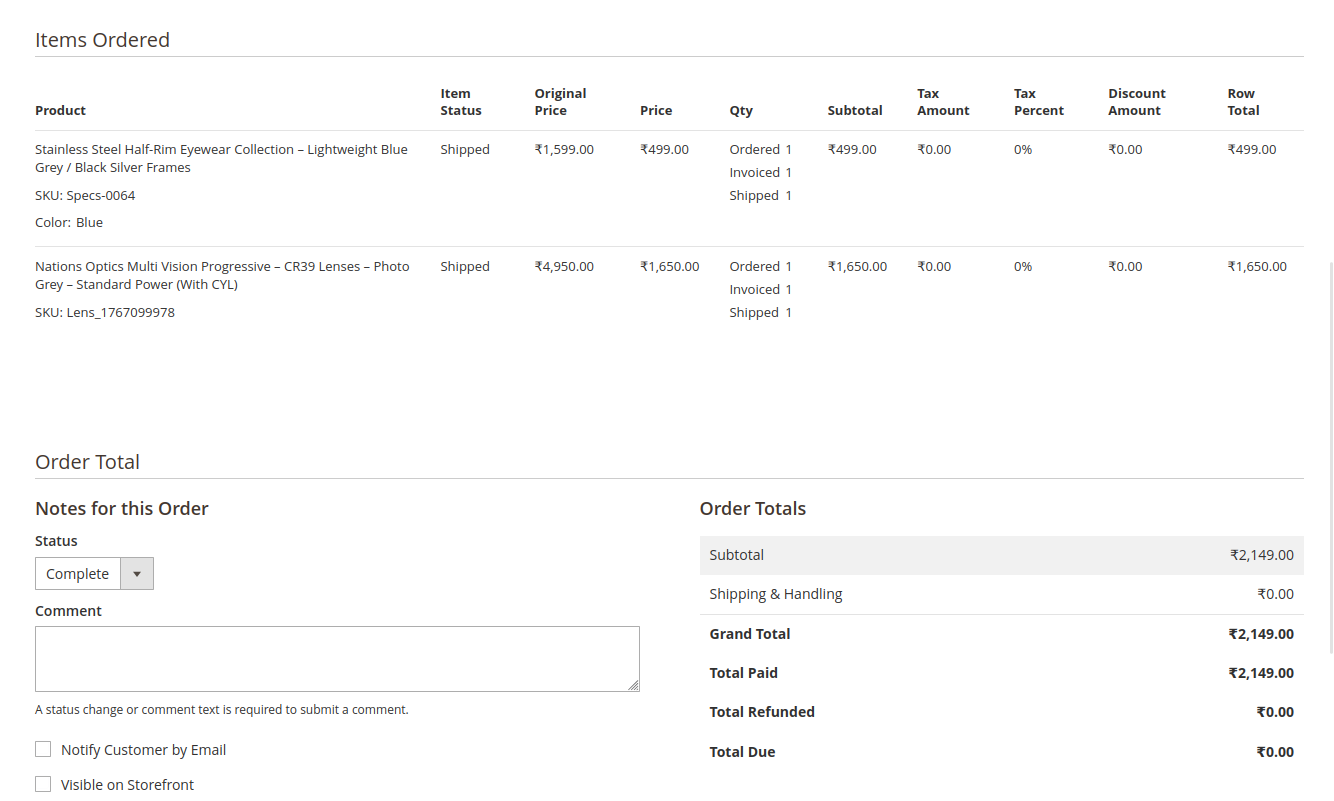The width and height of the screenshot is (1334, 801).
Task: Click the Color: Blue product option
Action: [69, 222]
